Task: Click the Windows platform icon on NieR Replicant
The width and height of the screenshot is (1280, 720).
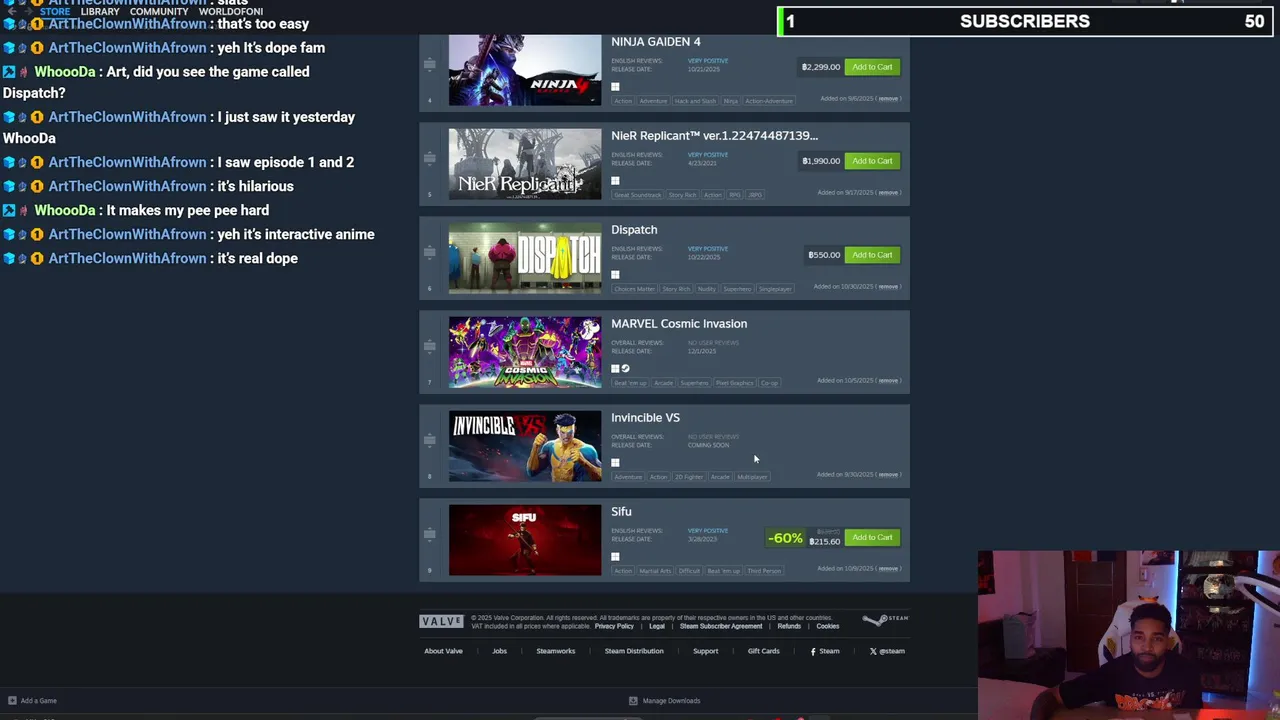Action: (x=615, y=181)
